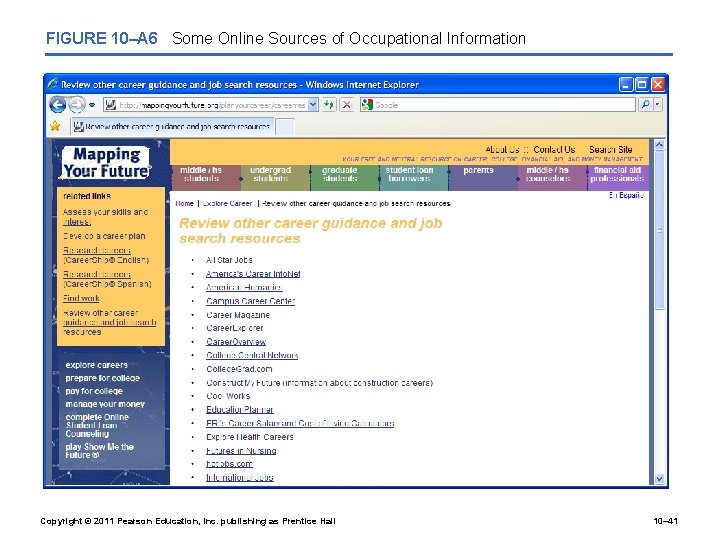Open pay for college in sidebar menu
Screen dimensions: 720x540
(94, 391)
